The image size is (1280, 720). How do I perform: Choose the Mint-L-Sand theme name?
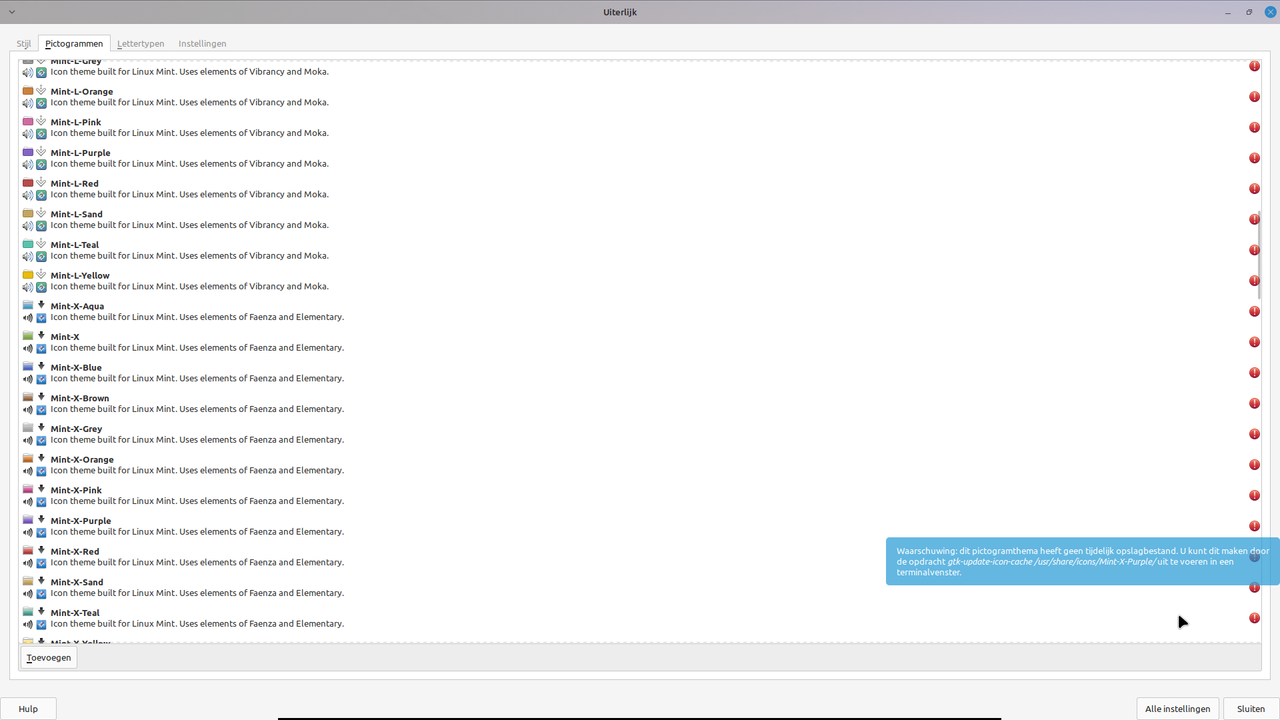(77, 214)
